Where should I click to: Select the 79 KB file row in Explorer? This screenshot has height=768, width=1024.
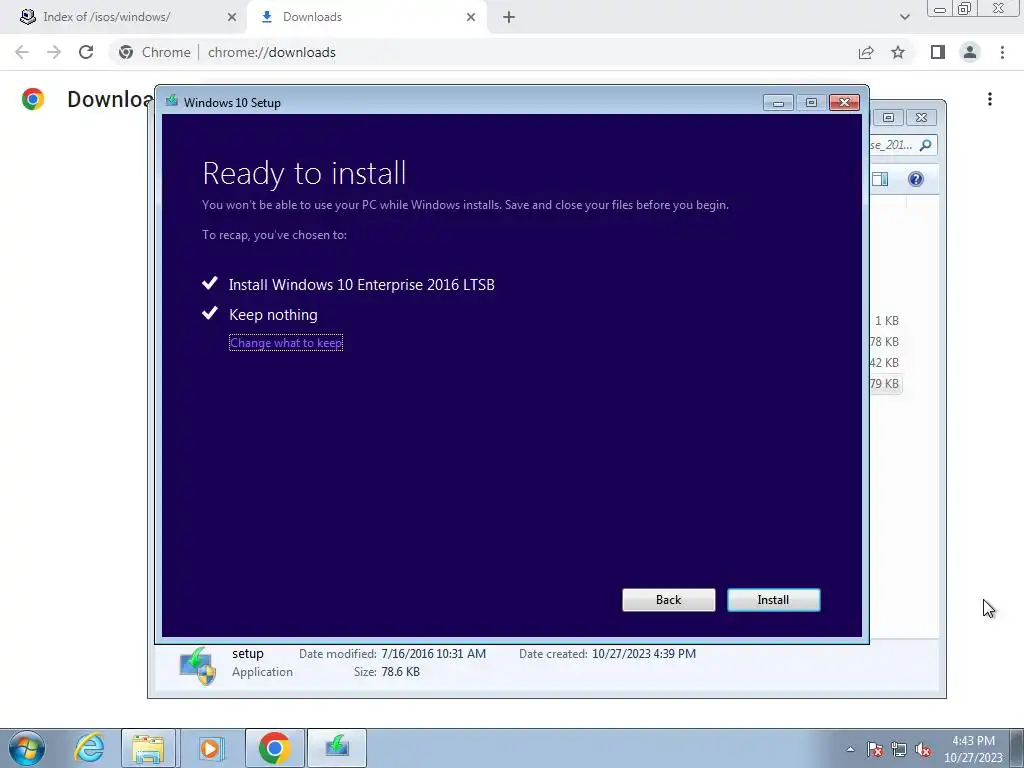[x=885, y=383]
